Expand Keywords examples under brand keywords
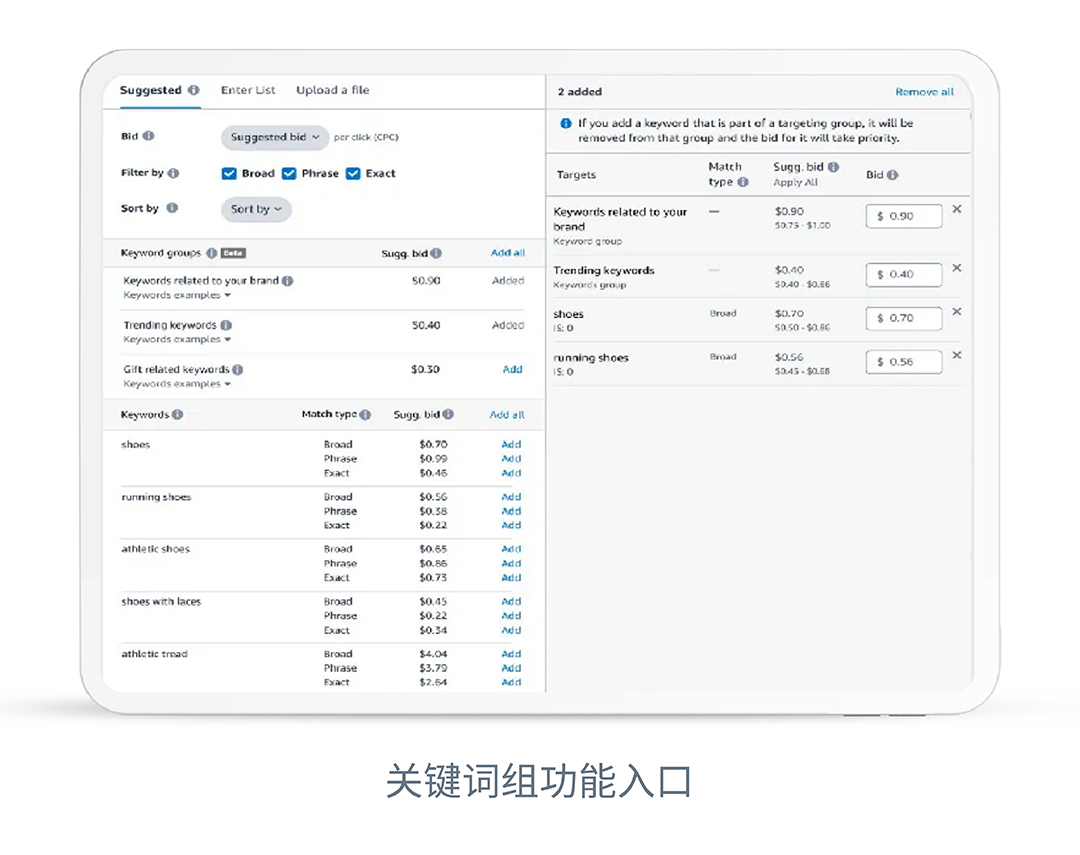 [x=177, y=295]
